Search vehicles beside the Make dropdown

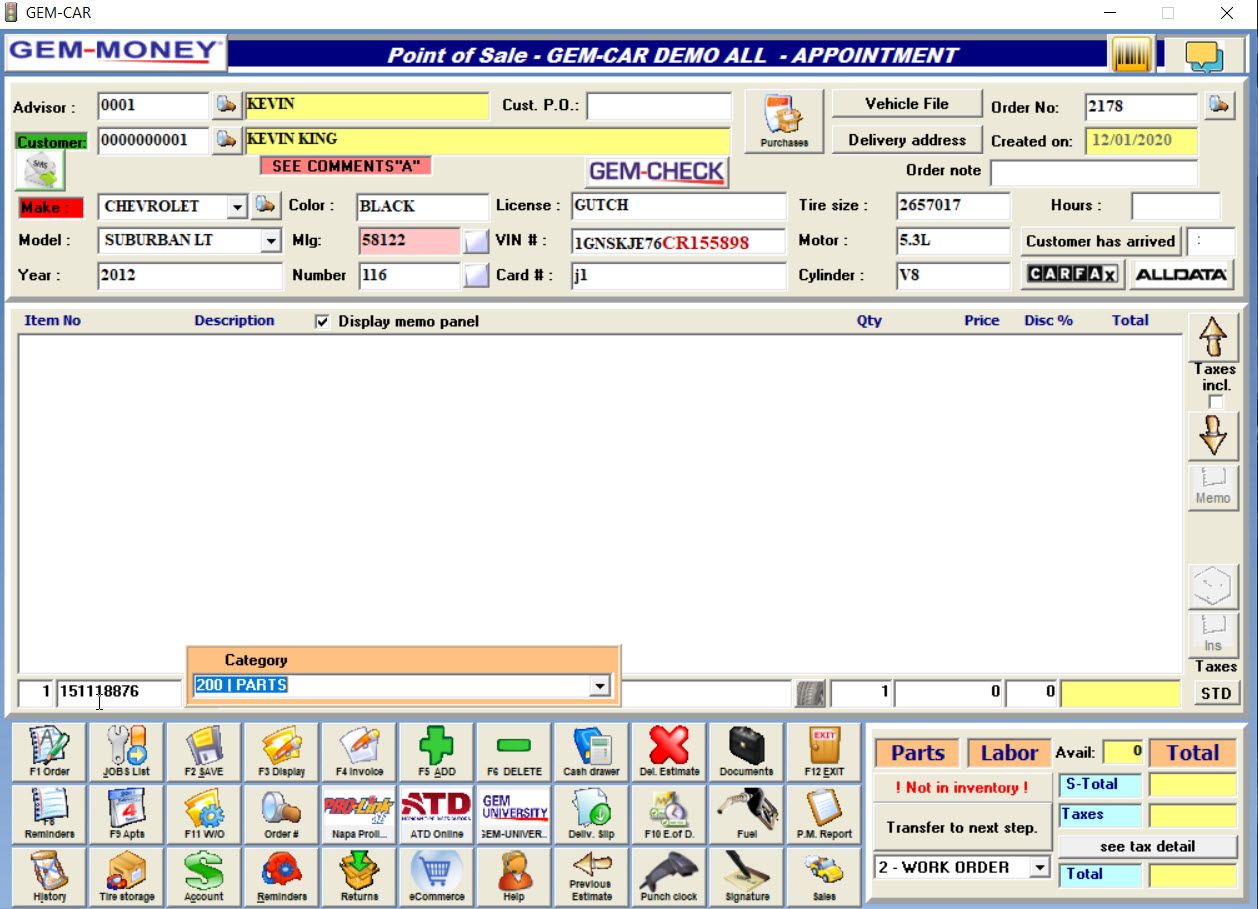(264, 206)
